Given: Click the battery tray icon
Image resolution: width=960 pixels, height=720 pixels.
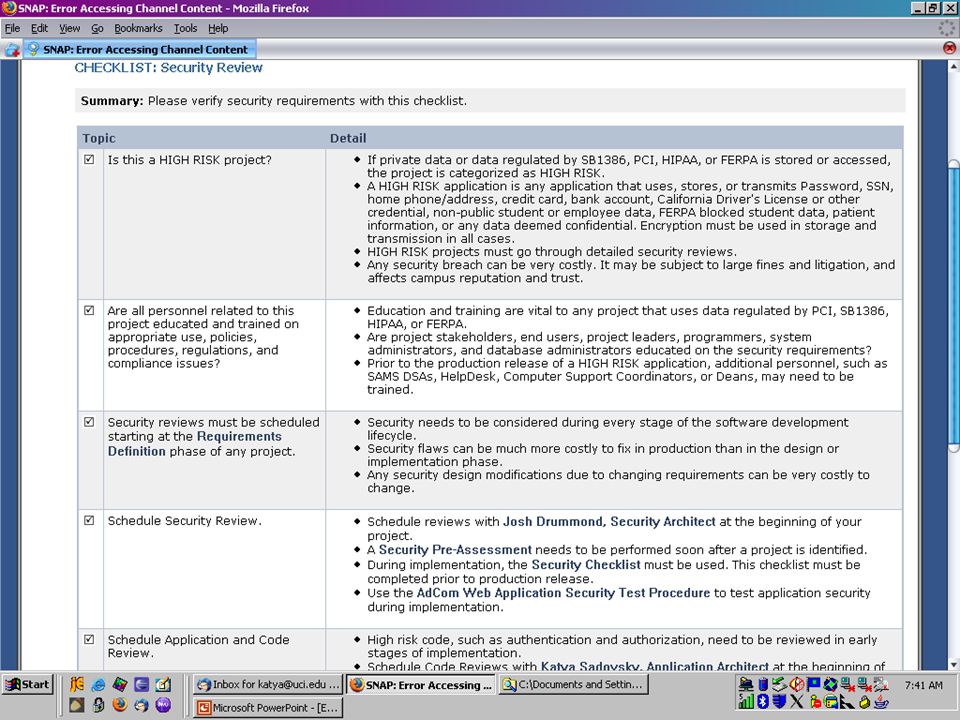Looking at the screenshot, I should coord(763,684).
